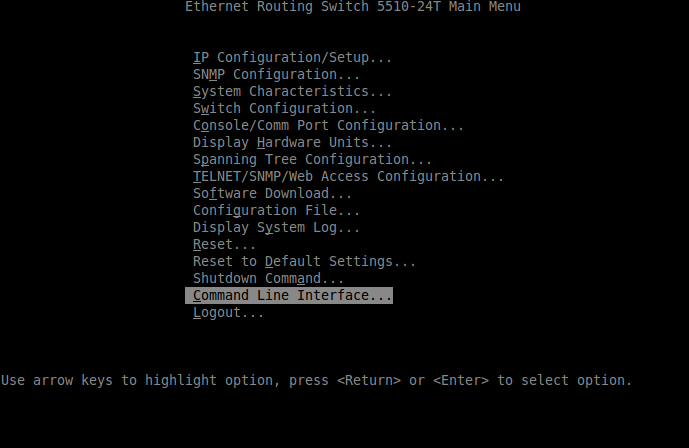Click the <Return> key hint text
Screen dimensions: 689x448
coord(369,381)
